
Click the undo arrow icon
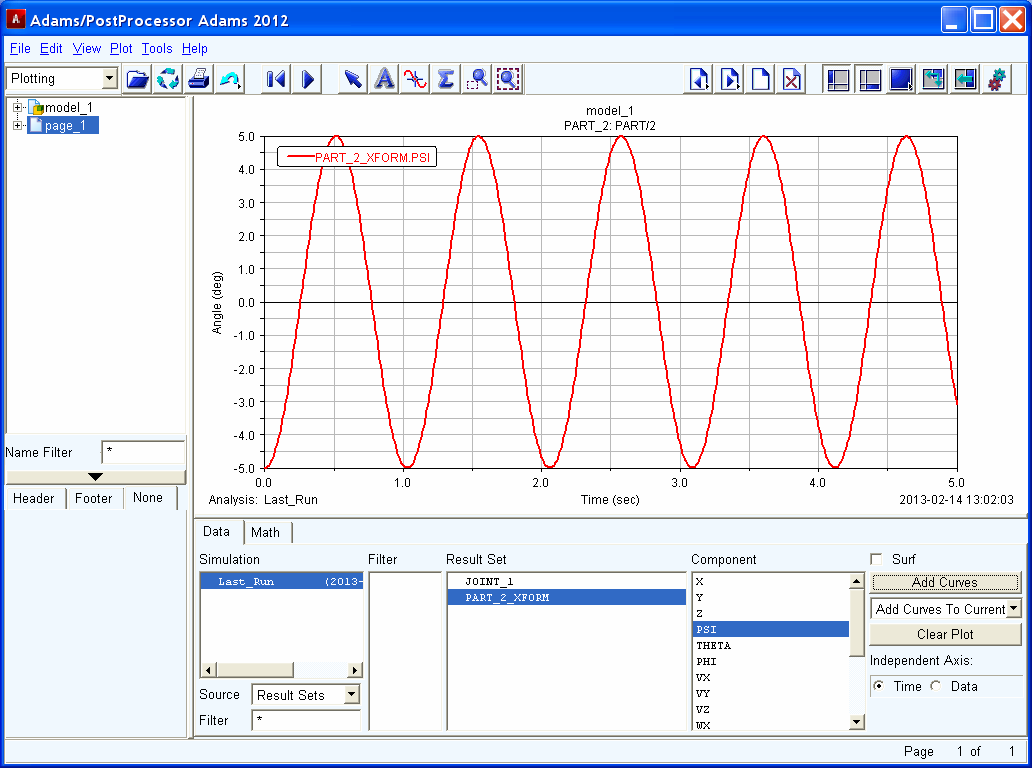[x=230, y=80]
